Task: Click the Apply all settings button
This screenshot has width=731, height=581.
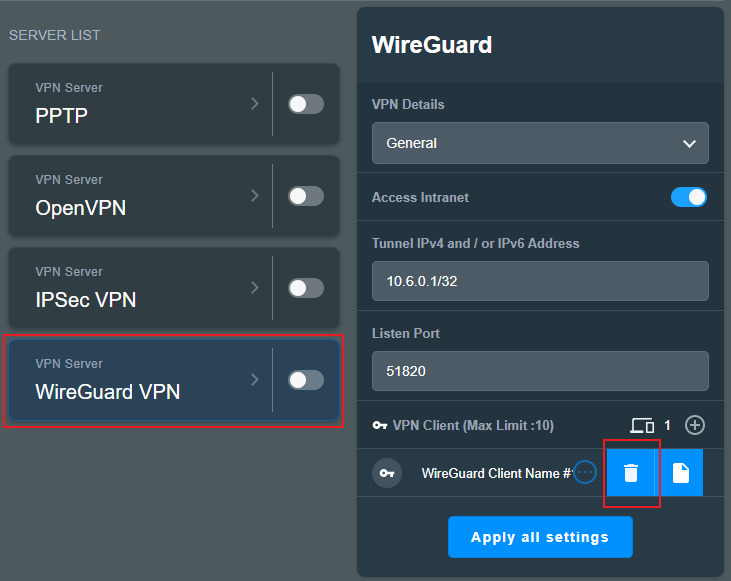Action: [540, 537]
